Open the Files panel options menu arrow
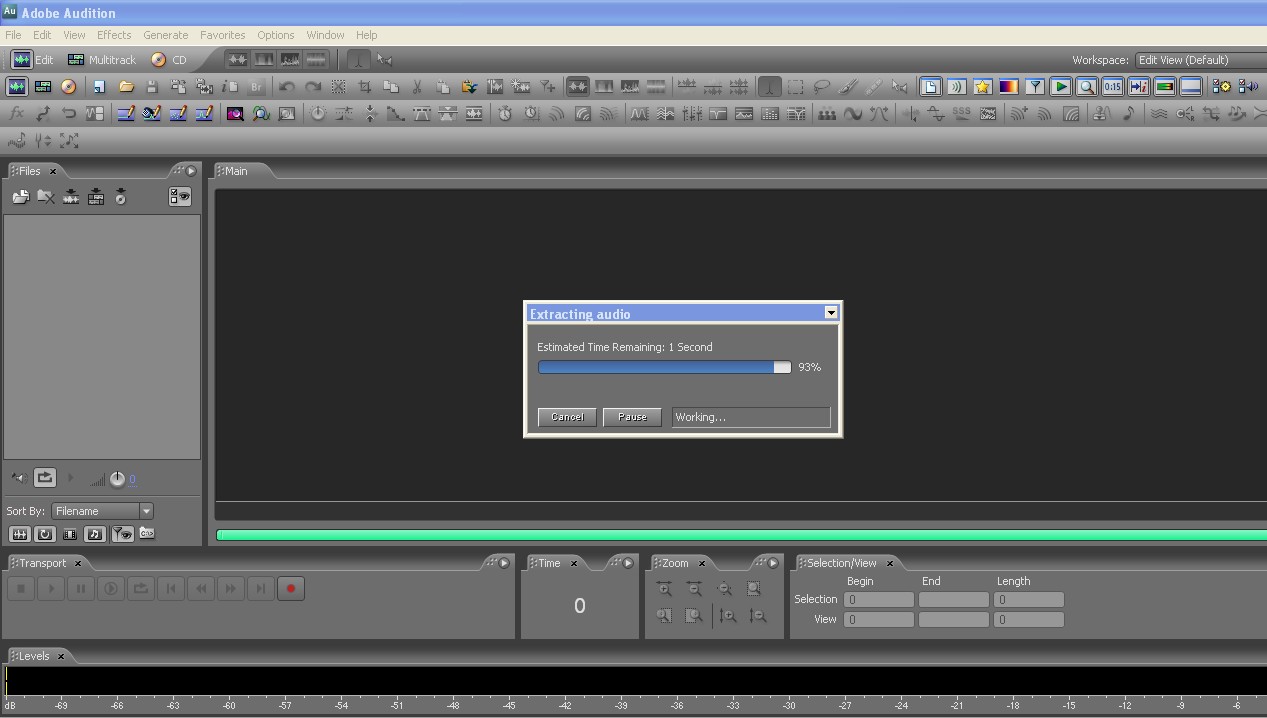This screenshot has height=718, width=1267. tap(191, 171)
